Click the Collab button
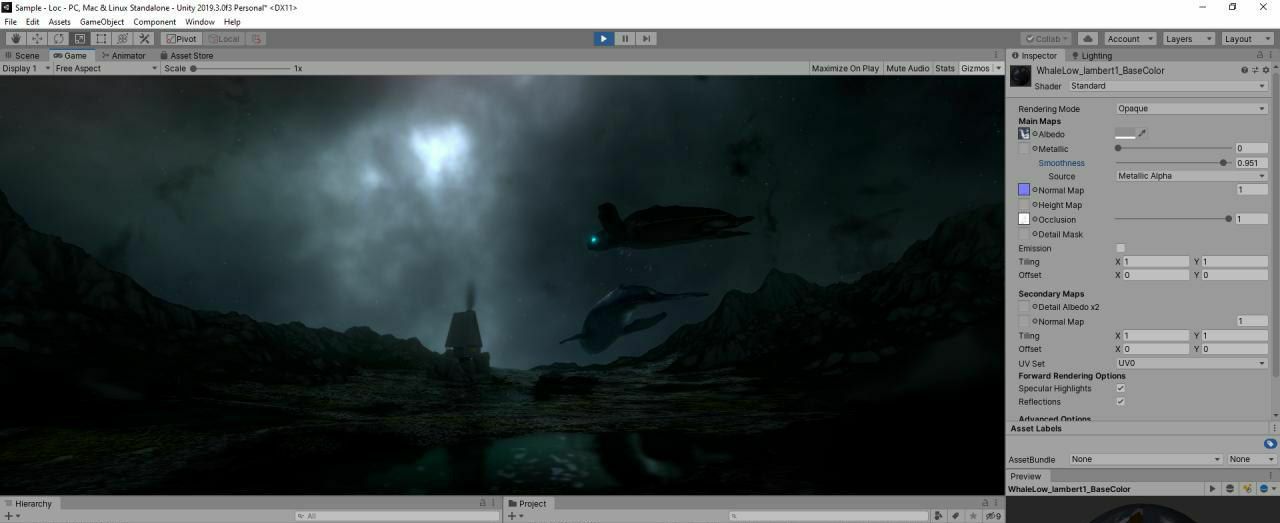Image resolution: width=1280 pixels, height=523 pixels. pos(1046,39)
